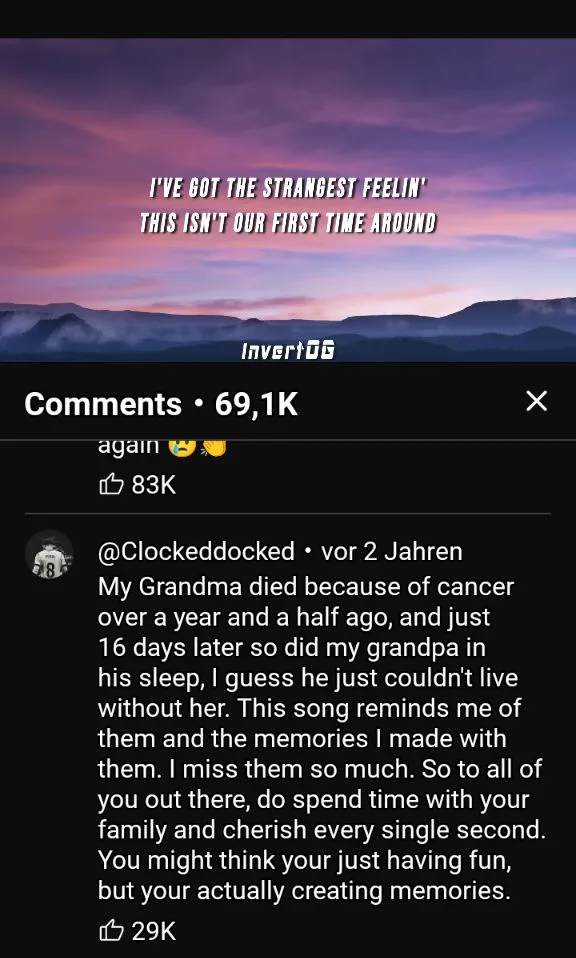
Task: Open Clockeddocked's round profile avatar
Action: (x=49, y=554)
